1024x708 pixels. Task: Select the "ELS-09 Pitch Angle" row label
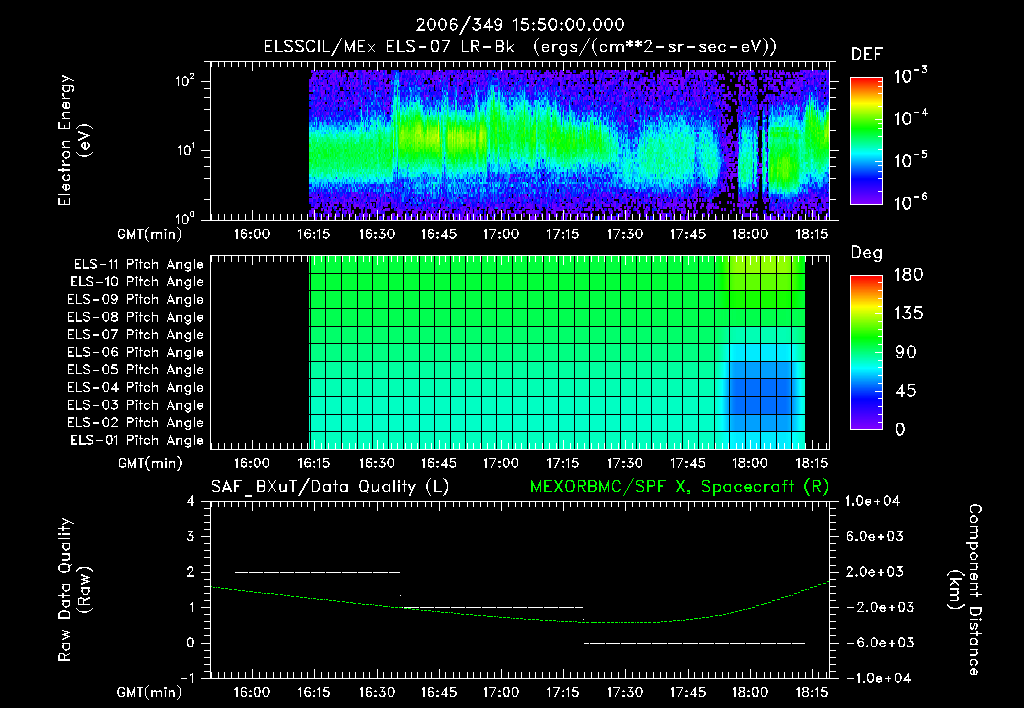pyautogui.click(x=136, y=300)
